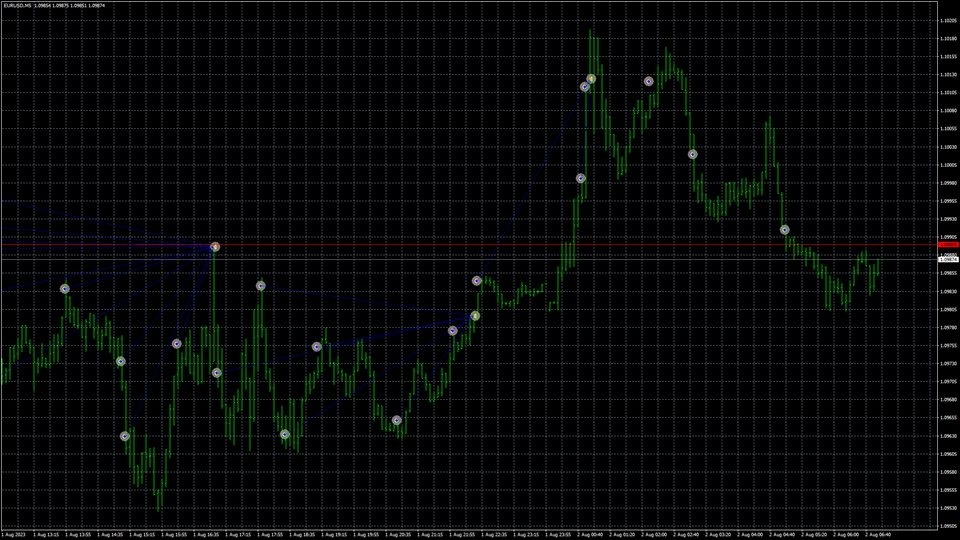Click the 1.09630 price axis label
The image size is (960, 540).
click(948, 436)
